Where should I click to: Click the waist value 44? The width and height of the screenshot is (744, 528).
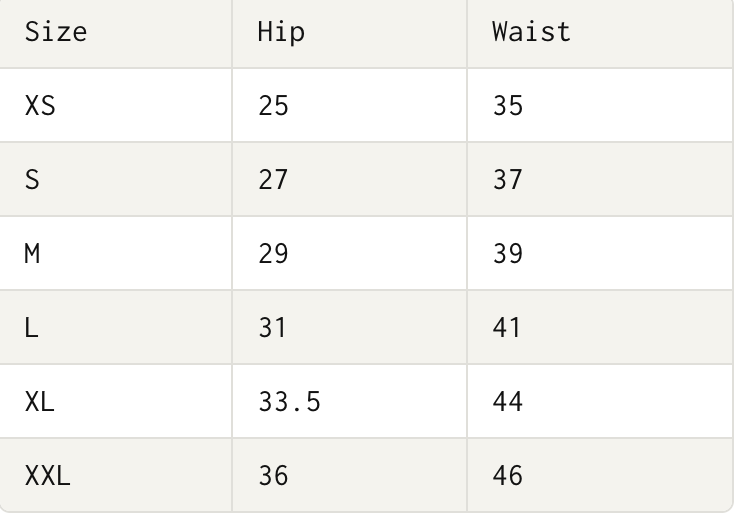(508, 401)
